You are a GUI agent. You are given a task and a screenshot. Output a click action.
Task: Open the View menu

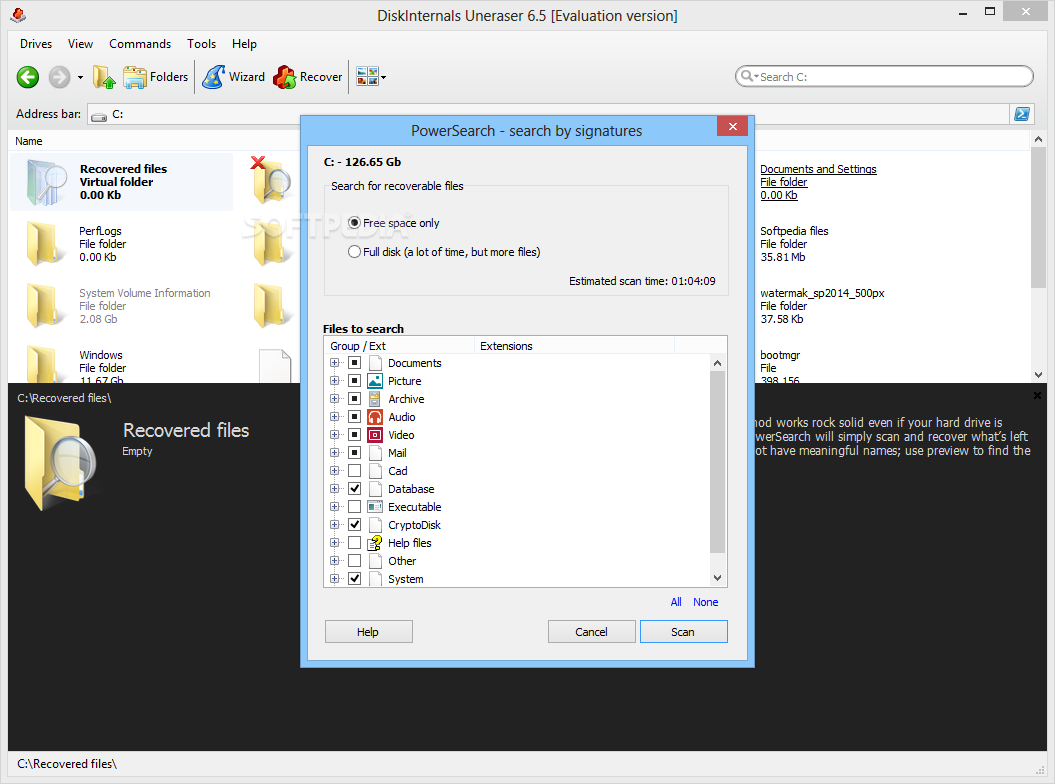point(80,44)
